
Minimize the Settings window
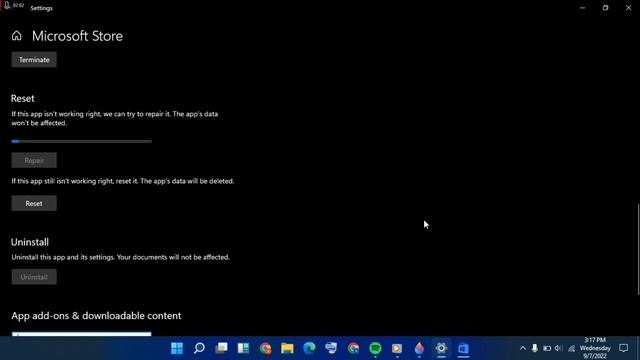pyautogui.click(x=582, y=8)
